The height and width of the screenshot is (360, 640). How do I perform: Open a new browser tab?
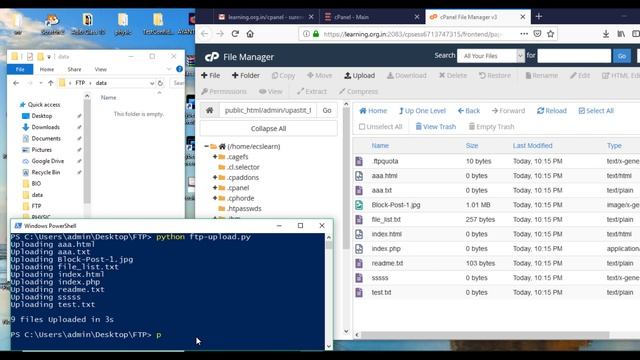(539, 16)
